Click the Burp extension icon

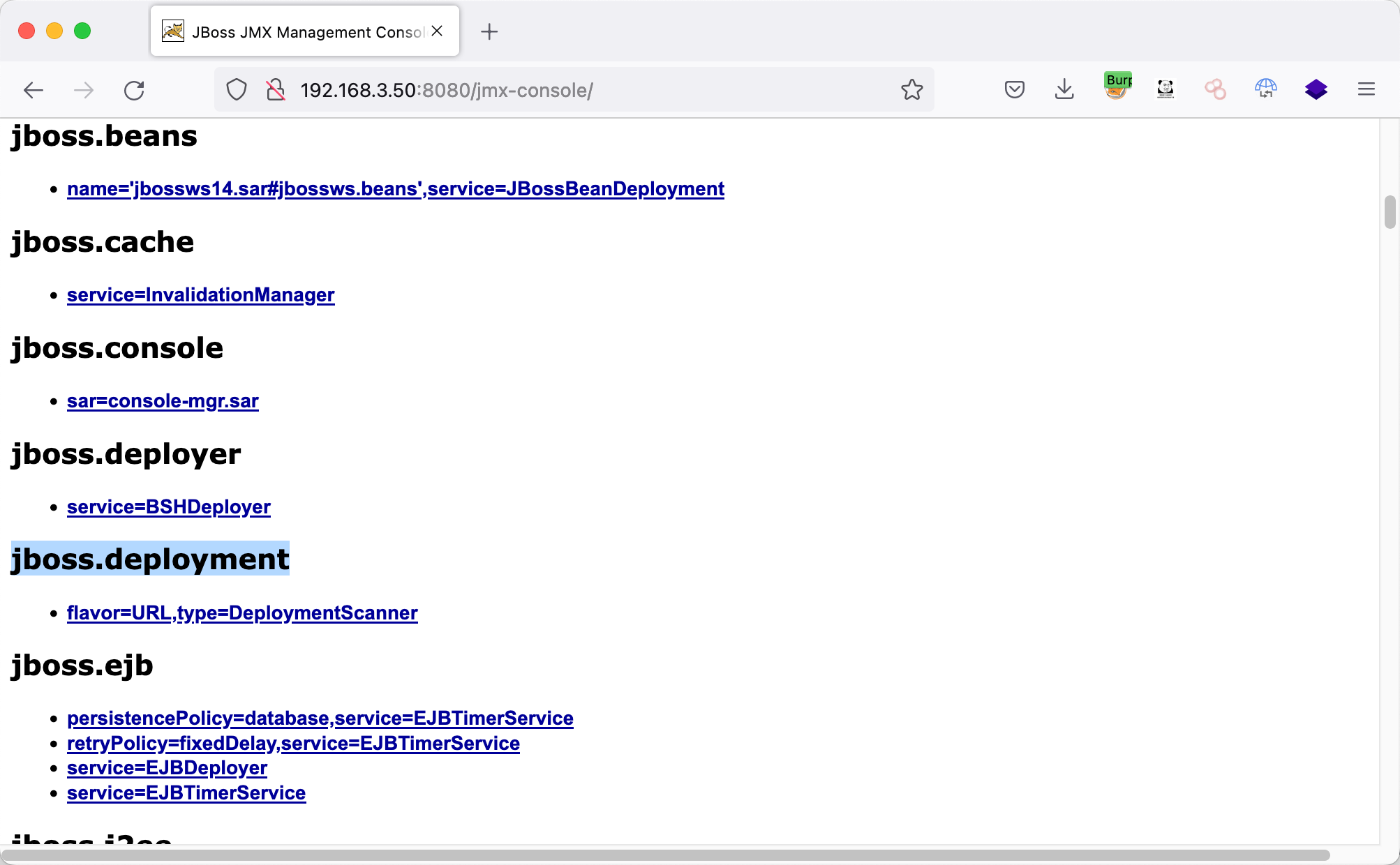click(1117, 88)
